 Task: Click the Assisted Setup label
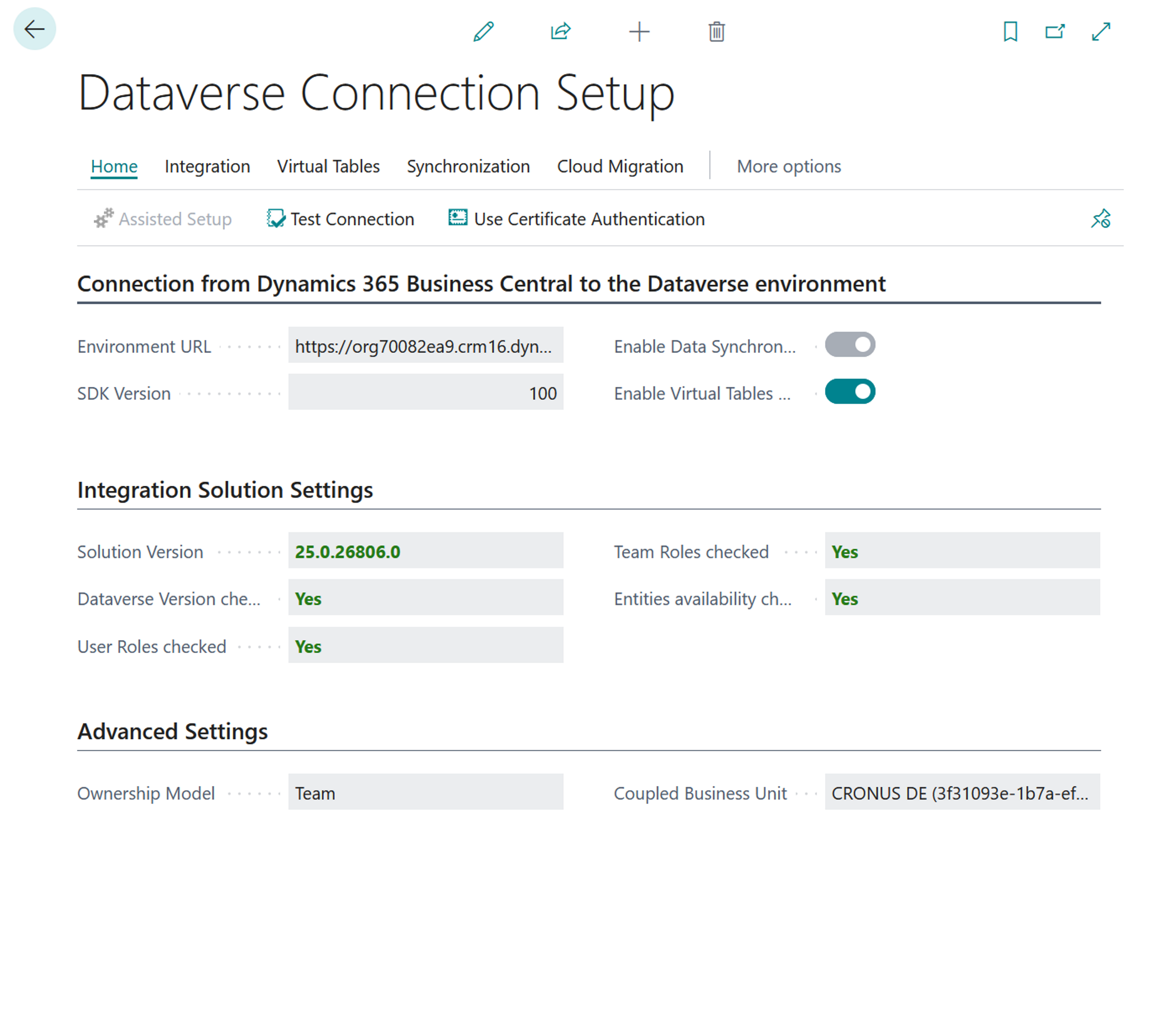click(x=175, y=219)
